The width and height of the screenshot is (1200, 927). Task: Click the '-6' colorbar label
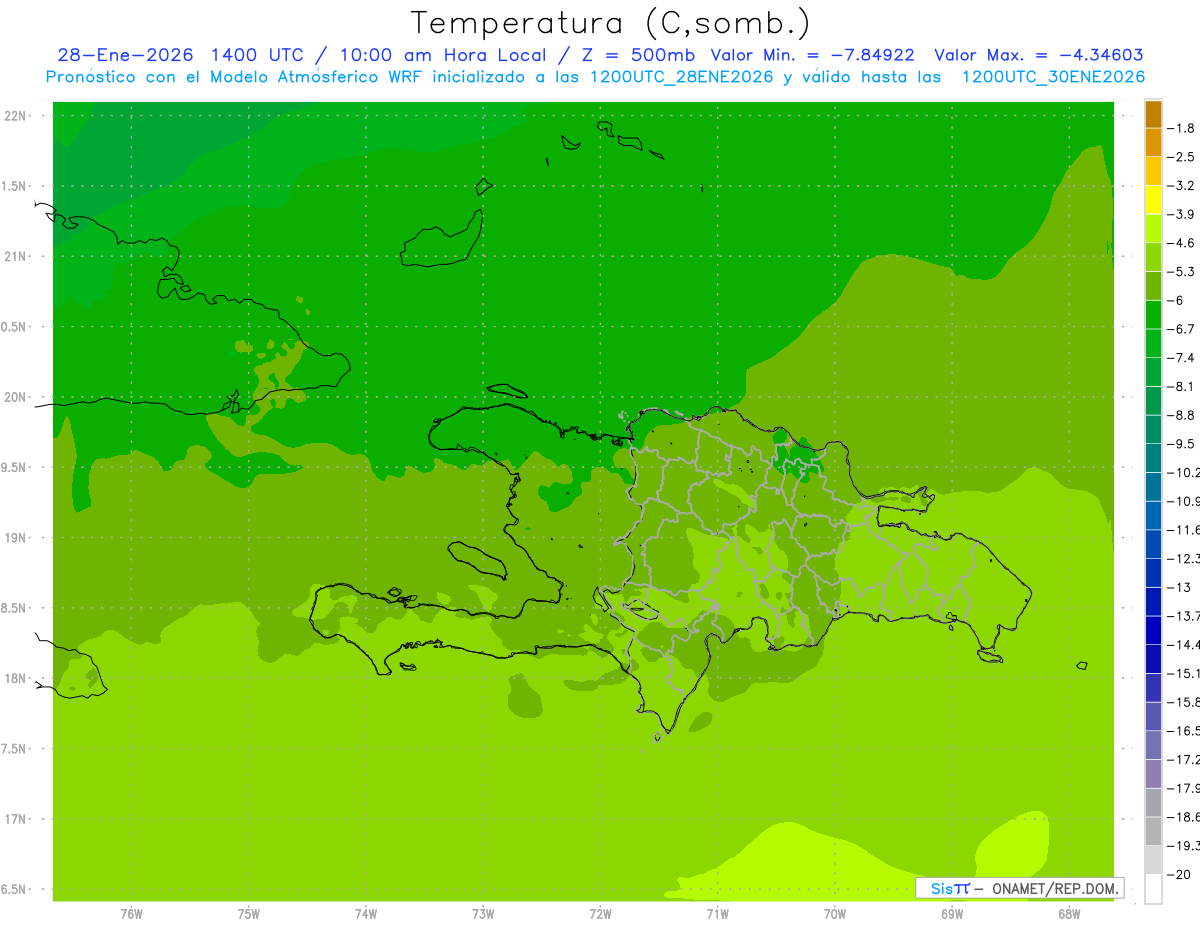tap(1177, 300)
